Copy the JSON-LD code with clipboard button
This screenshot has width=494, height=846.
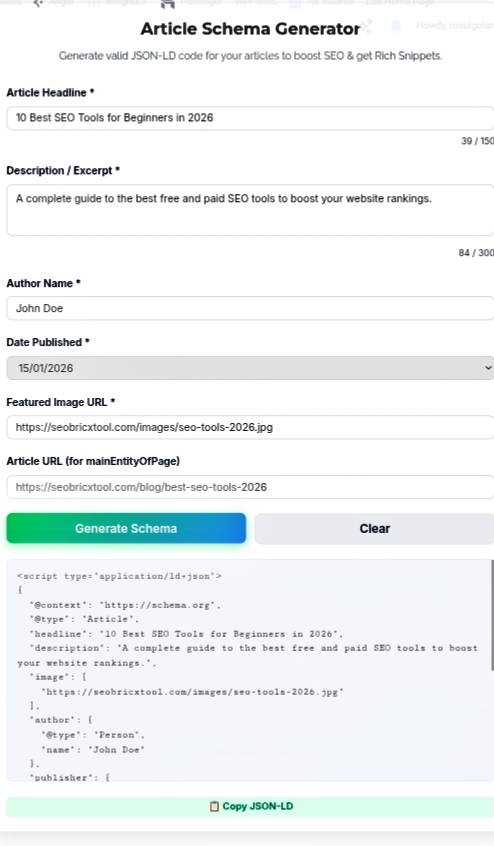(250, 806)
